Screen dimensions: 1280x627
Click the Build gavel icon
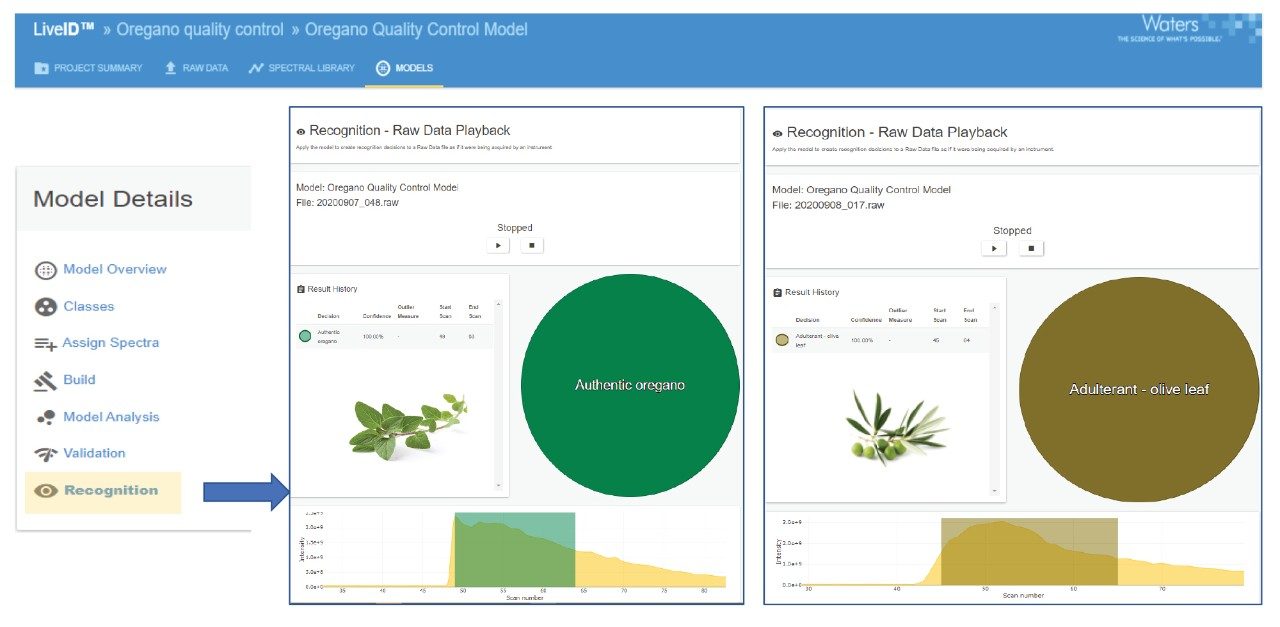pyautogui.click(x=46, y=381)
